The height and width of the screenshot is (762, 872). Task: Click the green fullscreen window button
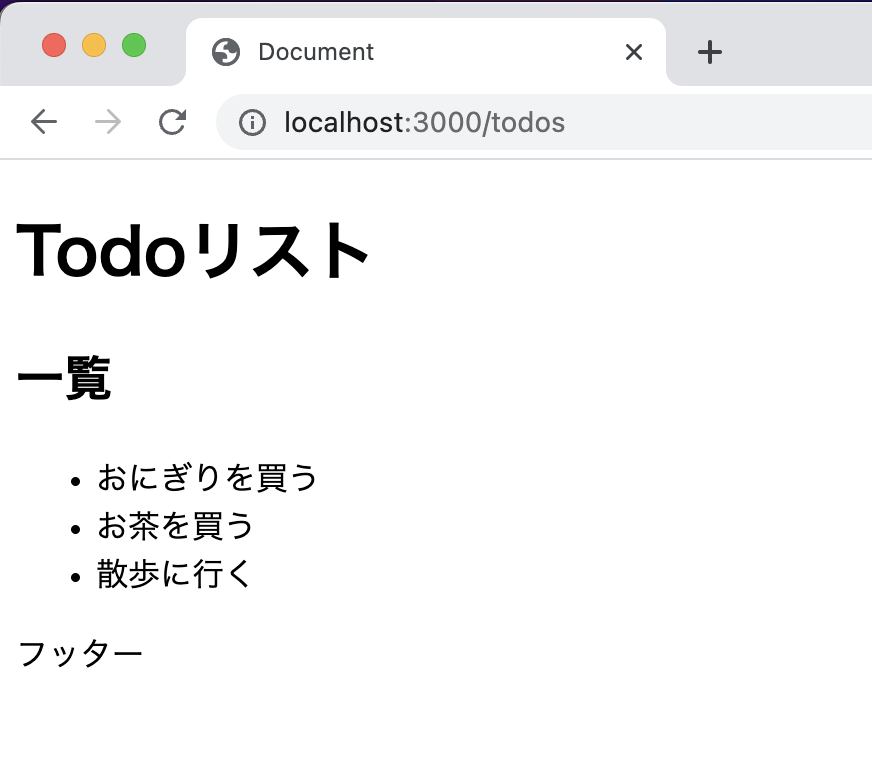[x=134, y=45]
